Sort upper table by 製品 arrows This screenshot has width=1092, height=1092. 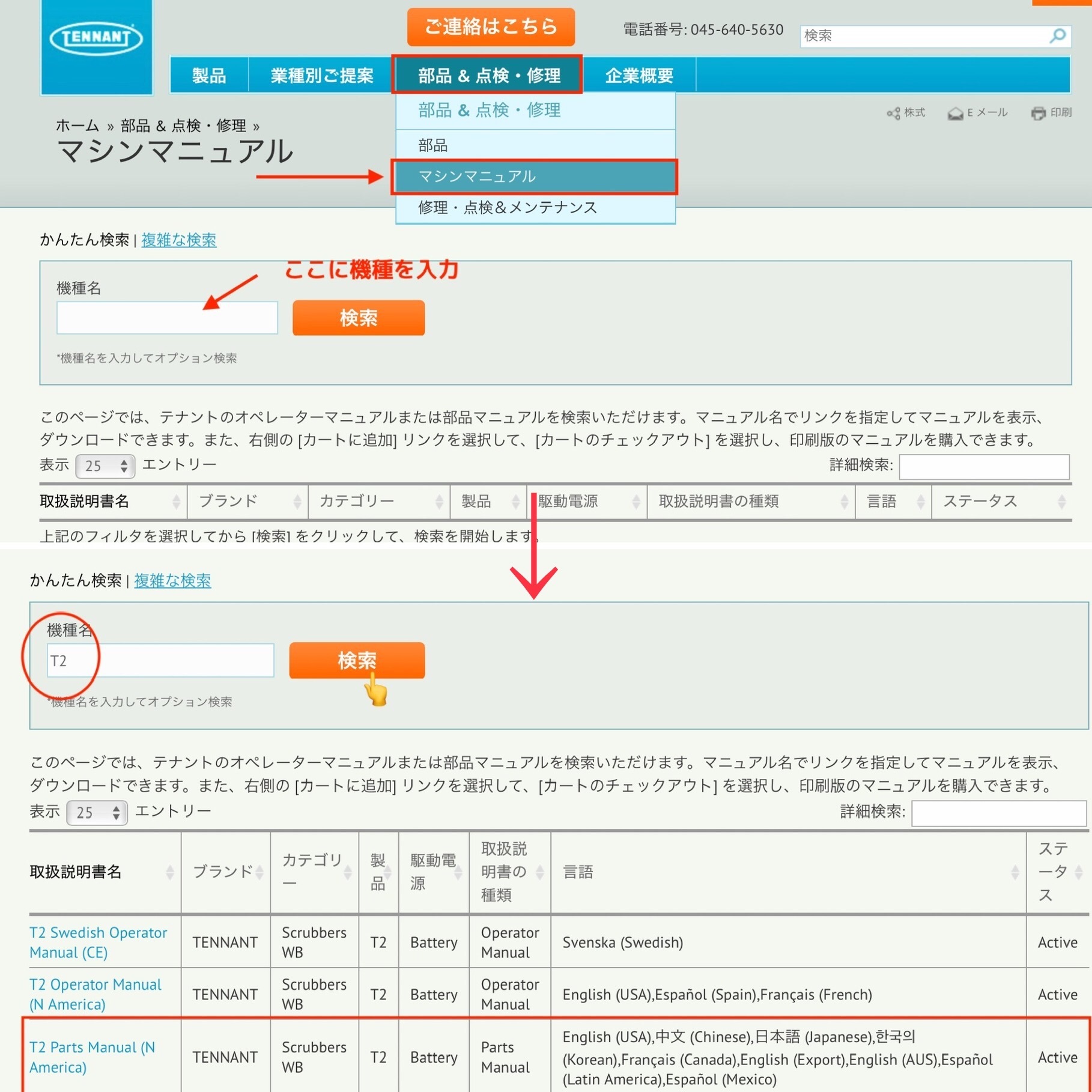tap(515, 502)
